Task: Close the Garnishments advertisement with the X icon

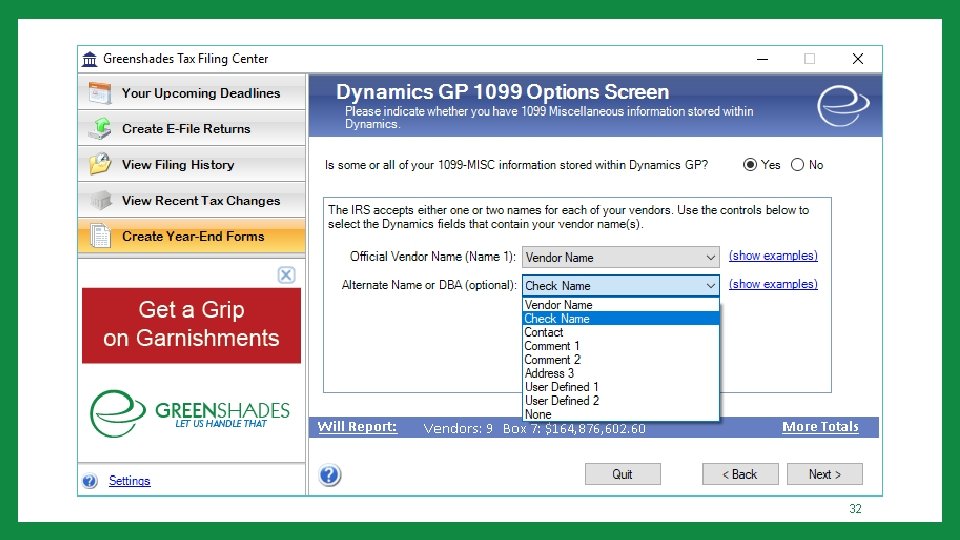Action: coord(286,275)
